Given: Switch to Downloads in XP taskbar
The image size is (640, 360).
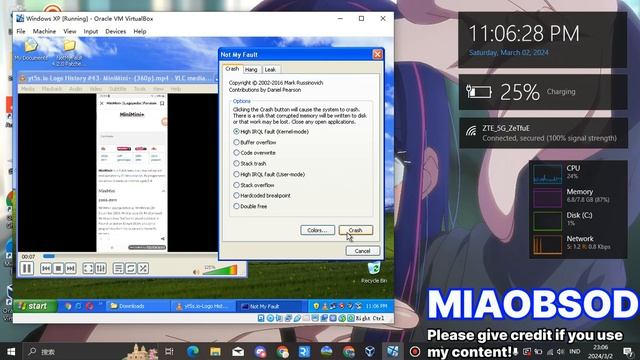Looking at the screenshot, I should click(138, 306).
